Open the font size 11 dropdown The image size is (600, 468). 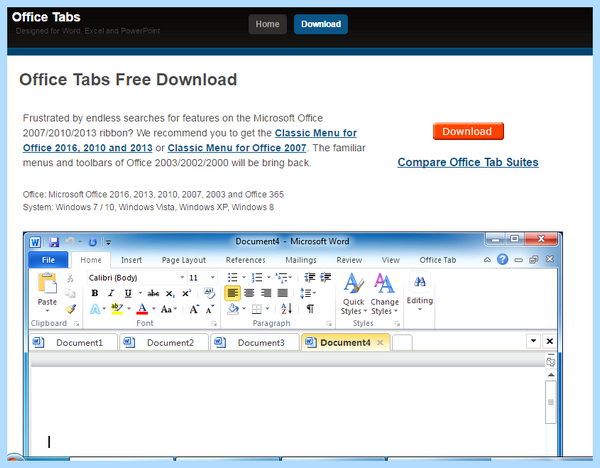click(212, 277)
